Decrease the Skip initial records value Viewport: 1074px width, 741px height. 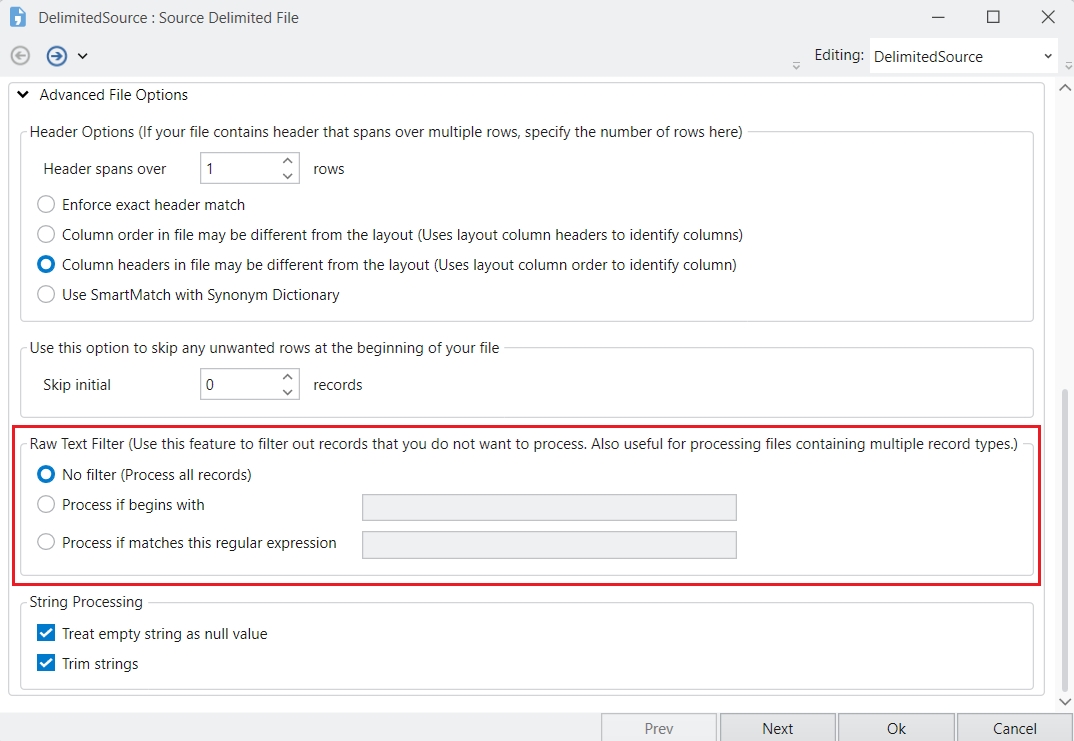[x=288, y=392]
